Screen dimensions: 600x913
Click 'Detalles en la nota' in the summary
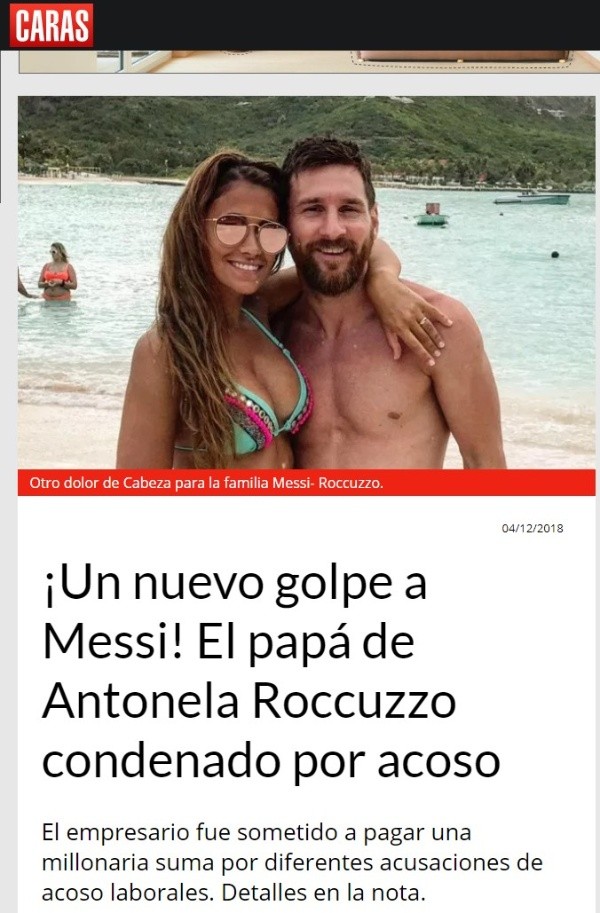pos(322,892)
